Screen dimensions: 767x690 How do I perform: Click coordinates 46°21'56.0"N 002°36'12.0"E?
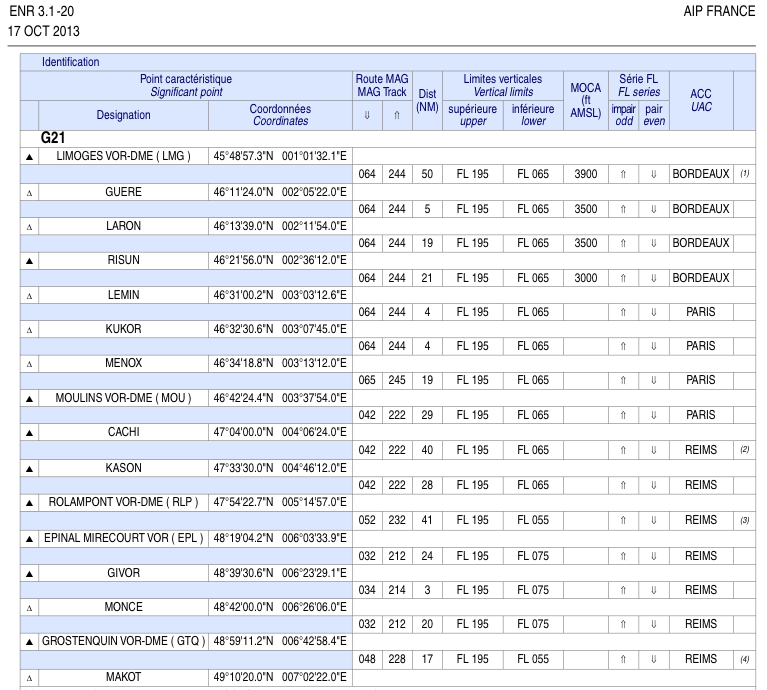(x=280, y=260)
